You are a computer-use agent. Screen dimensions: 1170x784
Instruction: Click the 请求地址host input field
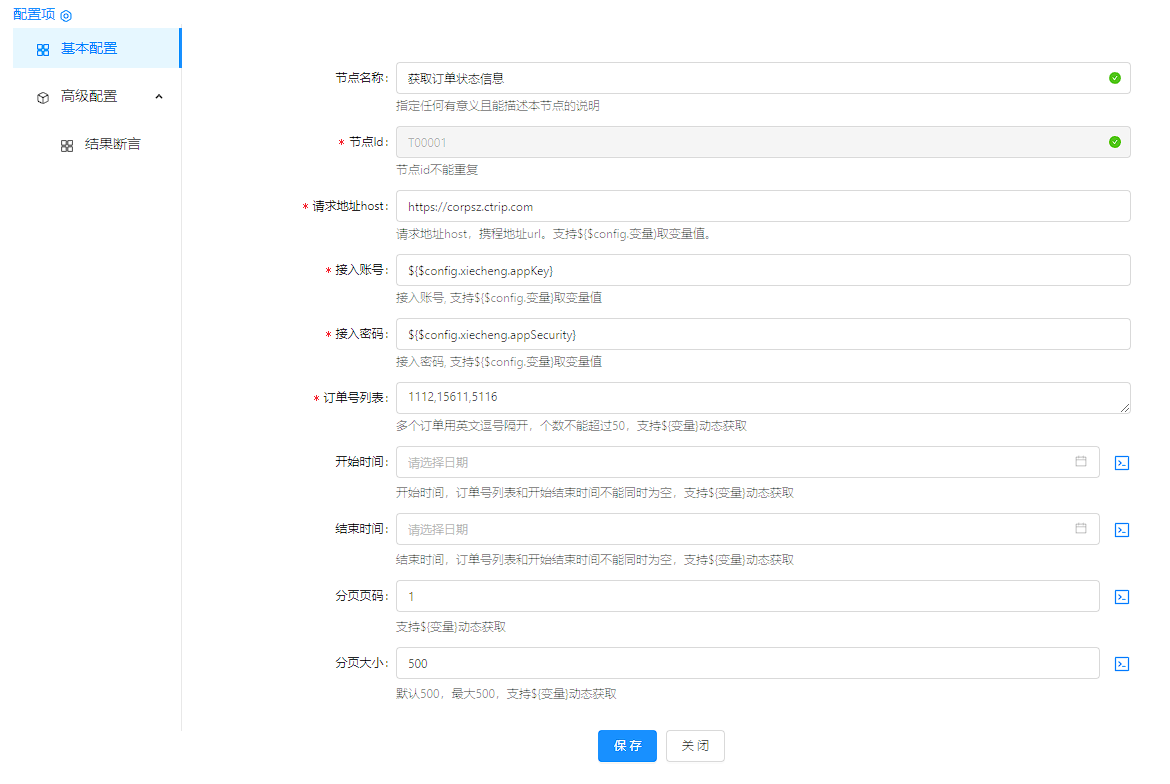tap(762, 206)
